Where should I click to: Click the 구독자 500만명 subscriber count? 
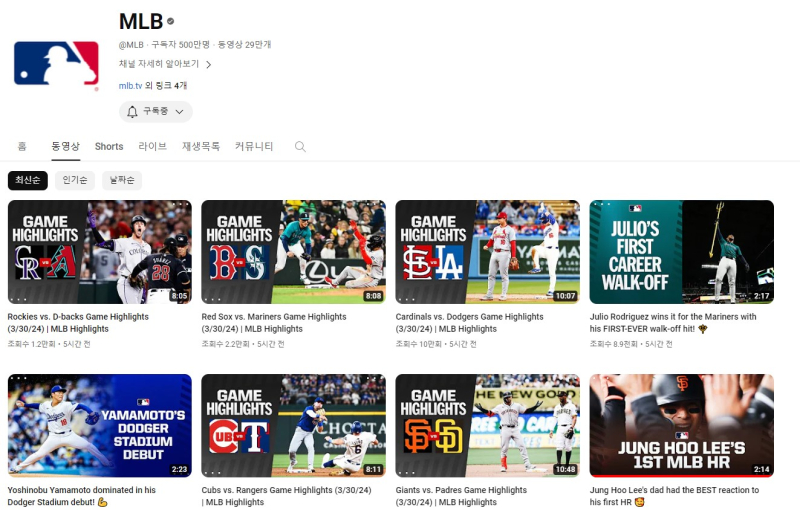point(181,45)
